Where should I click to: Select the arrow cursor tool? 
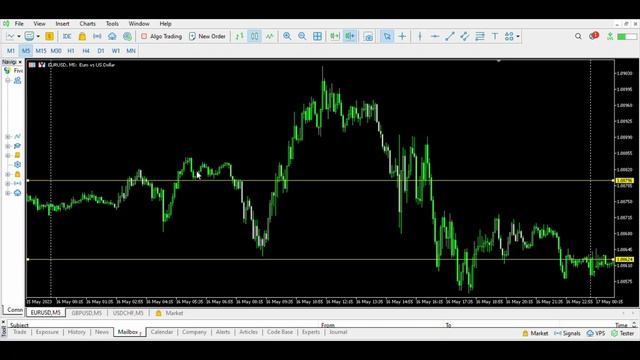click(x=387, y=36)
